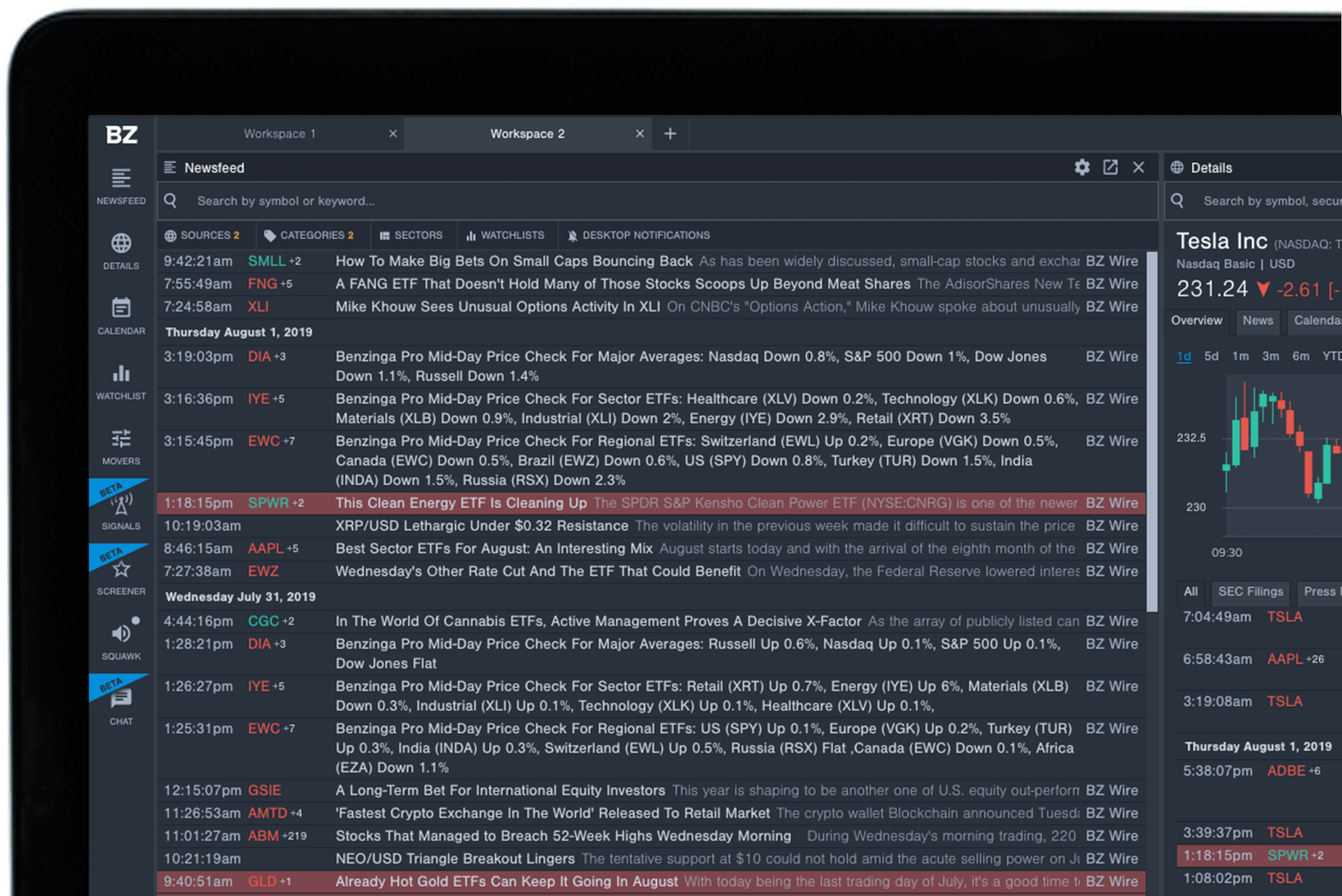
Task: Open the Categories filter dropdown
Action: (x=309, y=235)
